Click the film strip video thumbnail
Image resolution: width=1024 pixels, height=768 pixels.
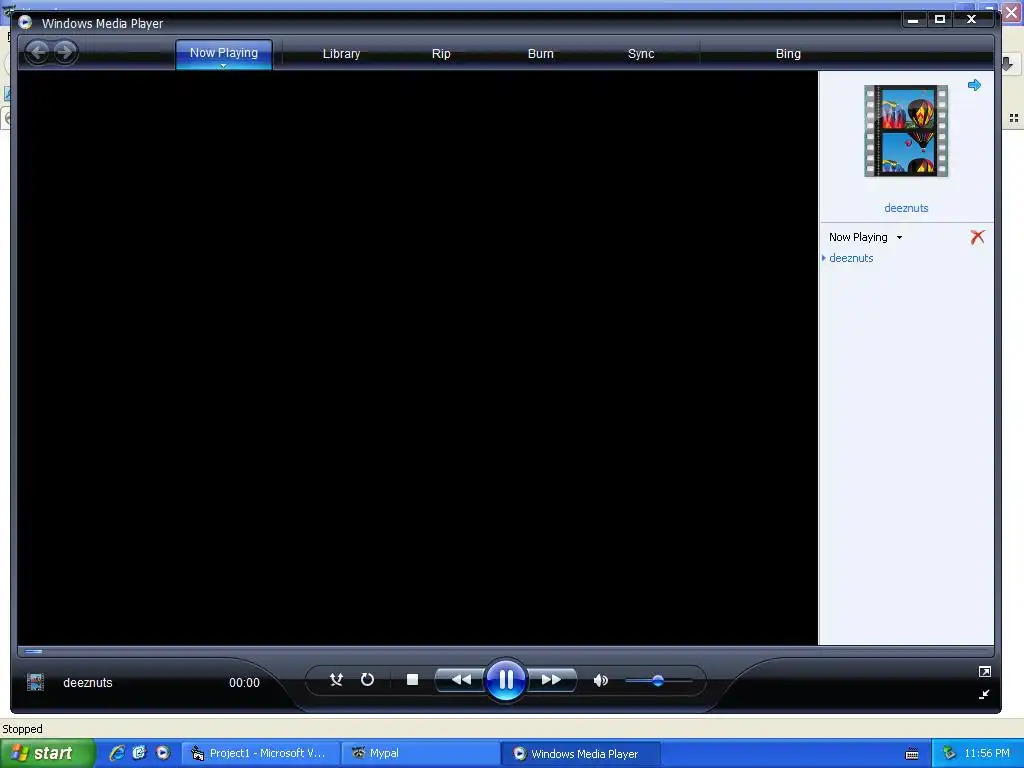click(906, 131)
